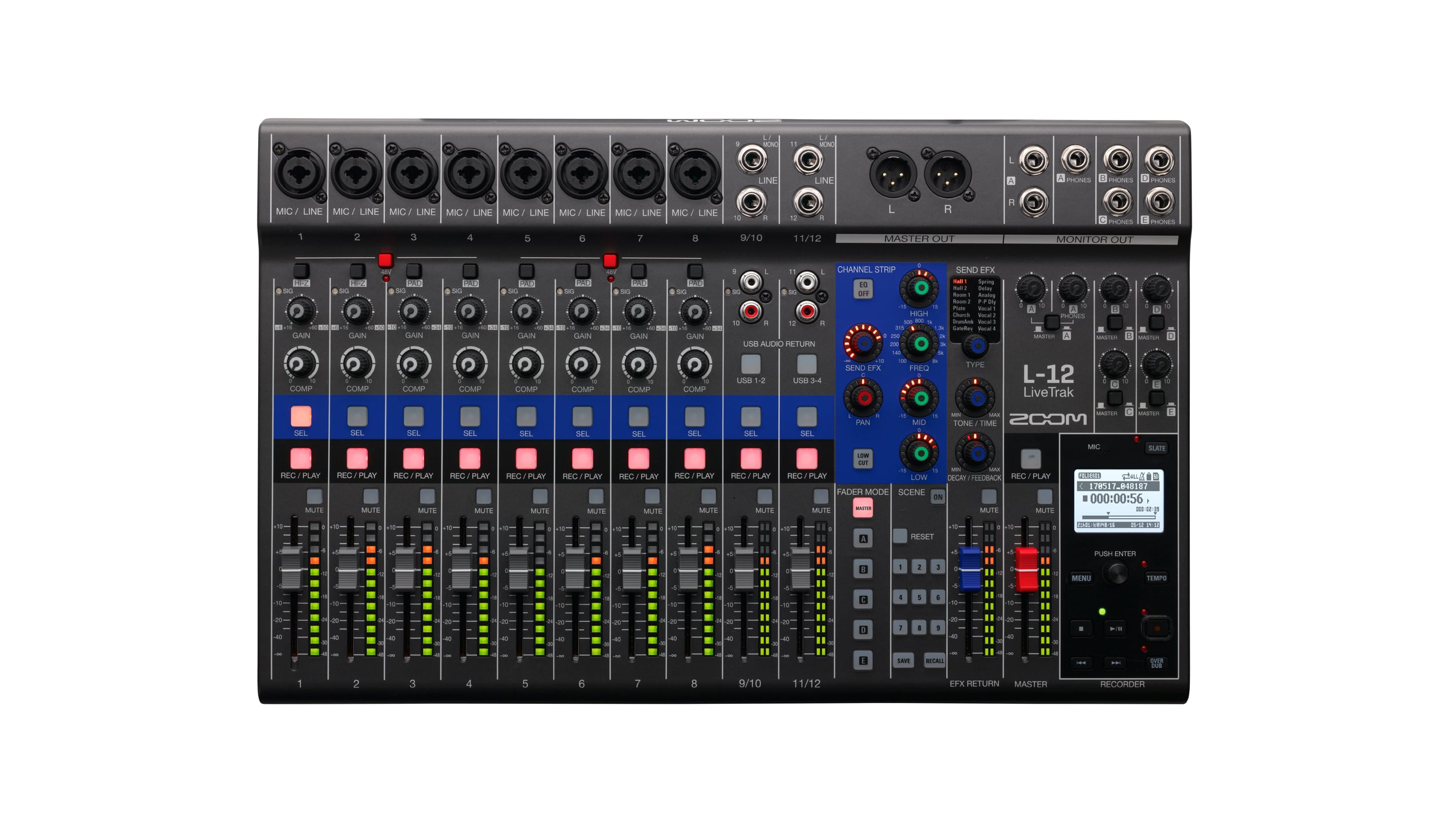Click the recorder stop button
This screenshot has width=1456, height=822.
(x=1081, y=628)
